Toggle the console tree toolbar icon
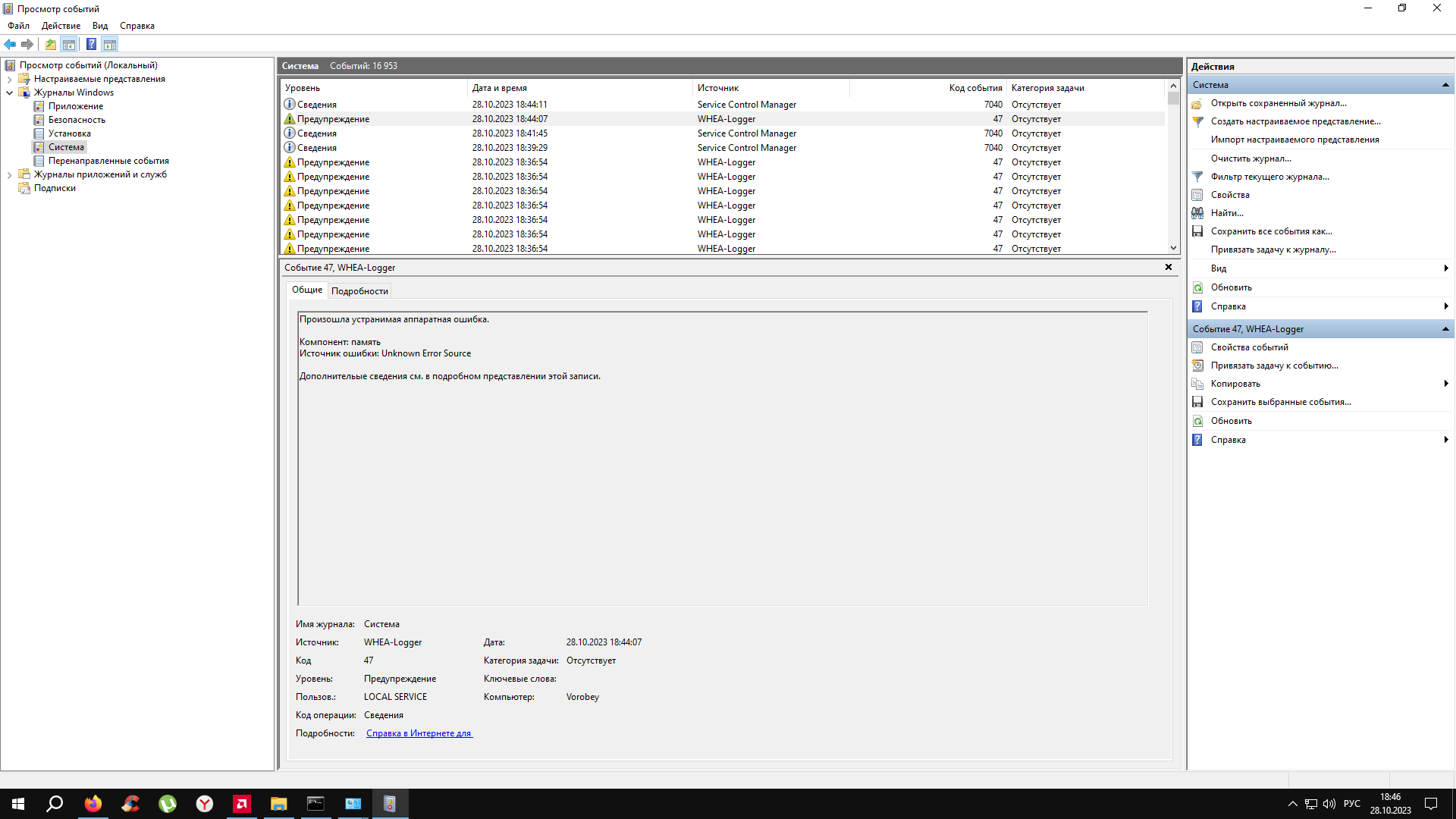The image size is (1456, 819). coord(69,44)
